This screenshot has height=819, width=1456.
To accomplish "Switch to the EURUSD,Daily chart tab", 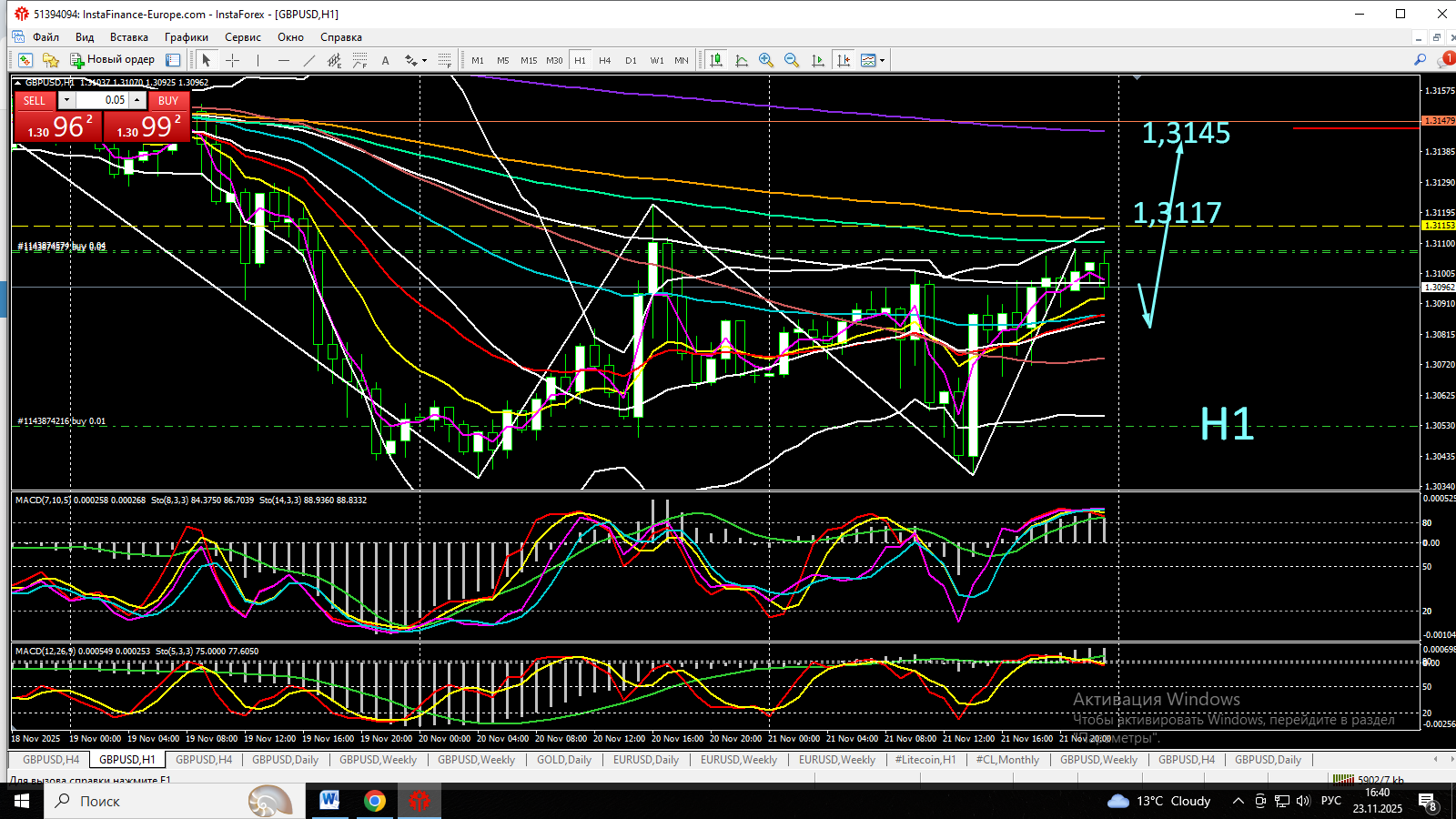I will coord(646,760).
